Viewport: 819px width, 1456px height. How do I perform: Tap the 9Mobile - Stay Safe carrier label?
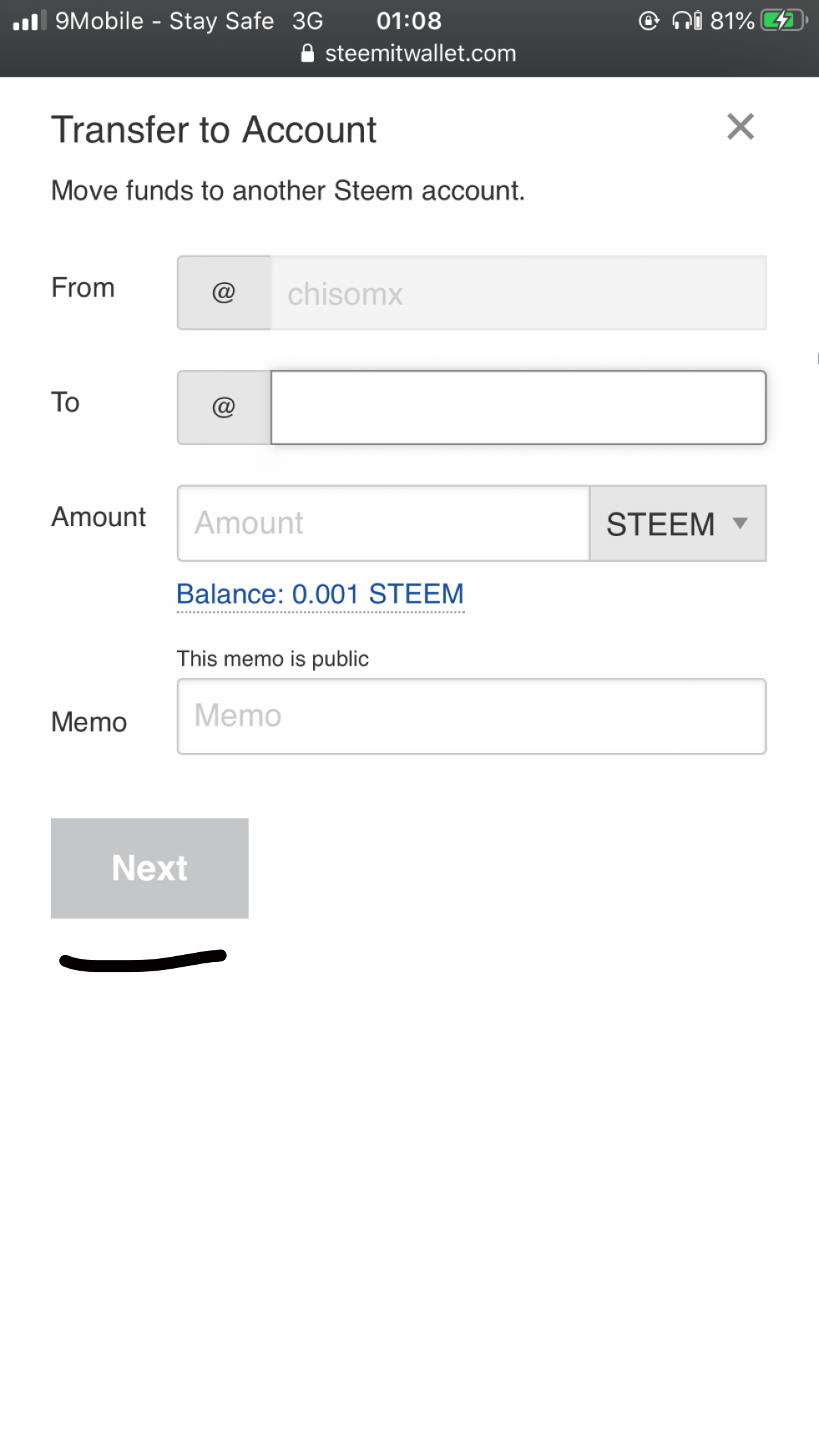point(164,21)
